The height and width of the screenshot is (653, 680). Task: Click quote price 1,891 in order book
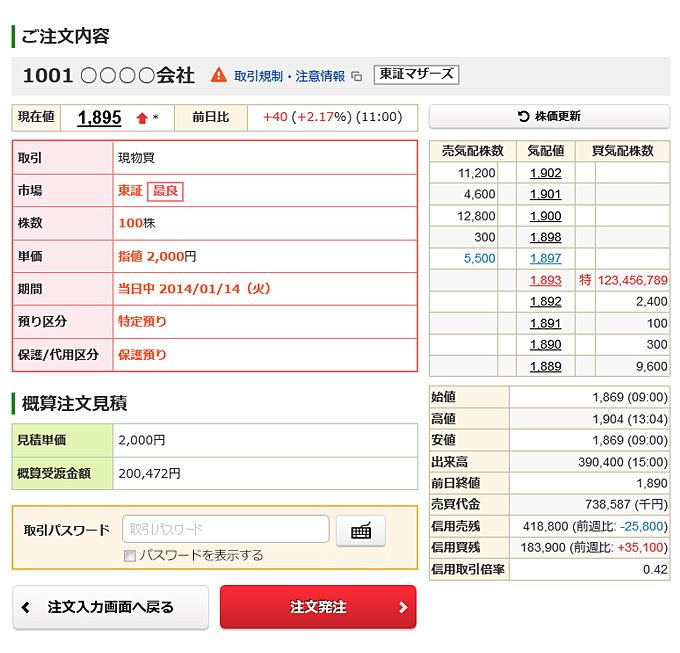click(x=545, y=323)
